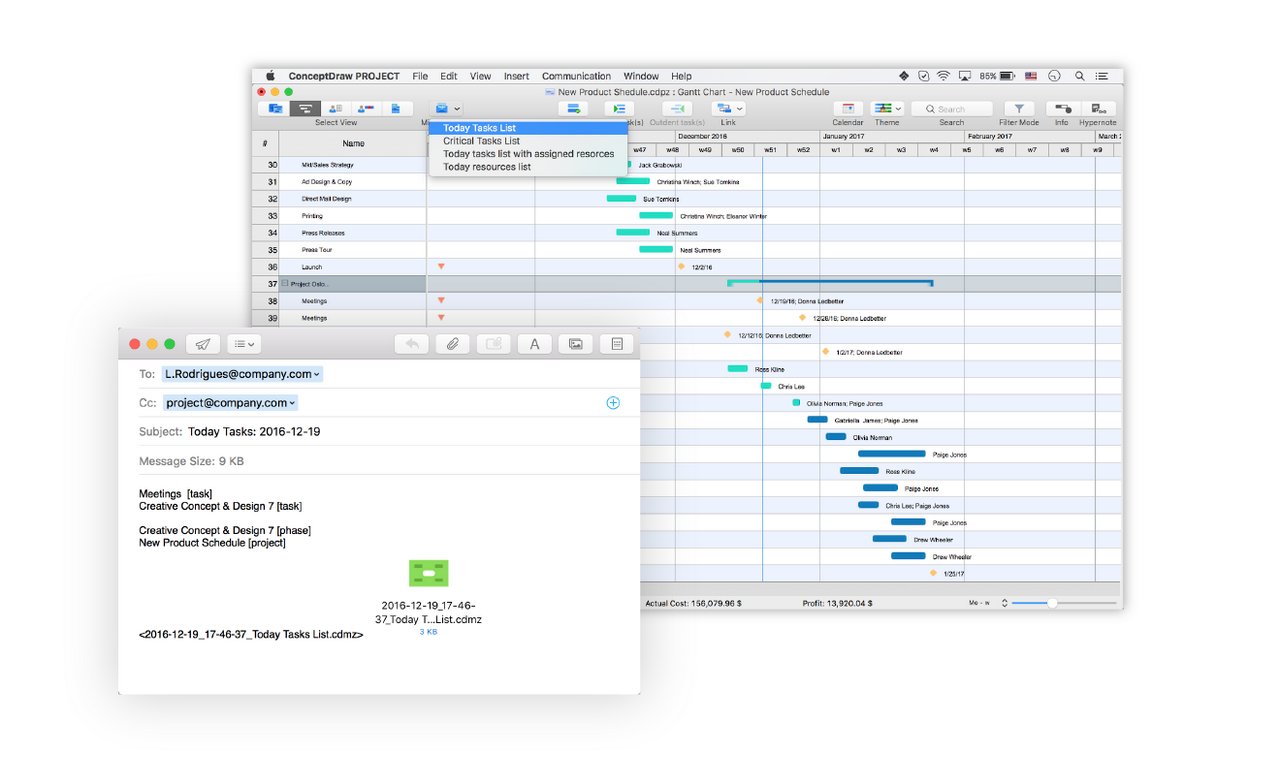Click the Wi-Fi status icon in menu bar
Viewport: 1280px width, 784px height.
click(943, 76)
